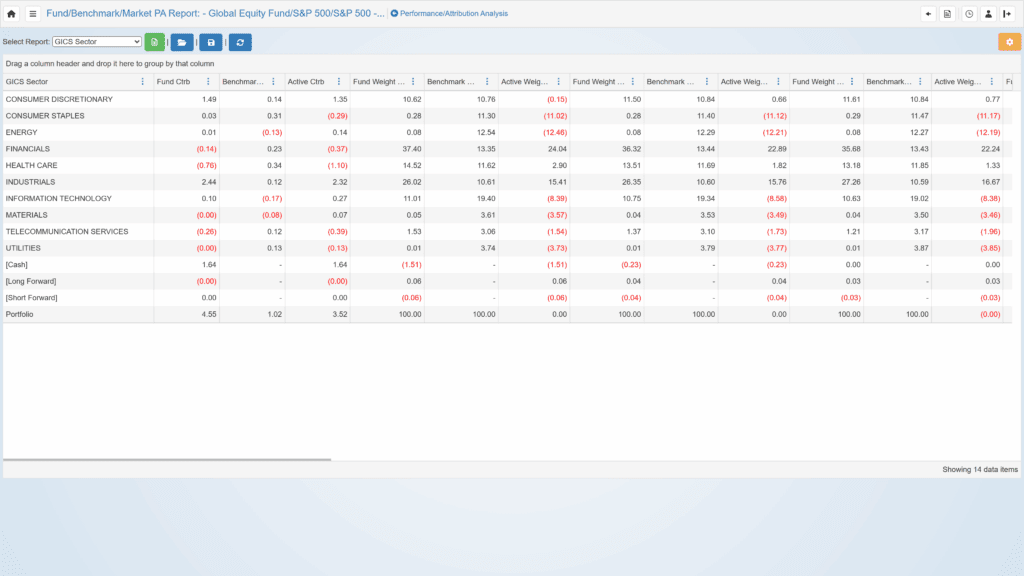This screenshot has width=1024, height=576.
Task: Go to the home page icon
Action: click(12, 14)
